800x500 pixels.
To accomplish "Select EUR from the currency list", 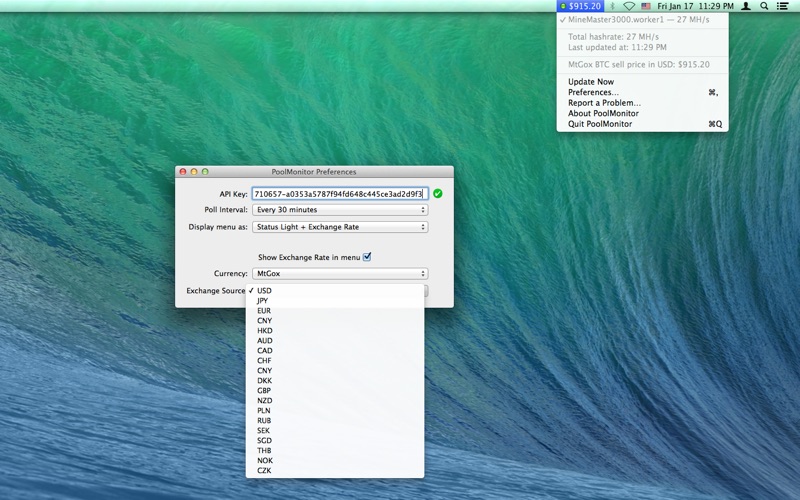I will click(264, 310).
